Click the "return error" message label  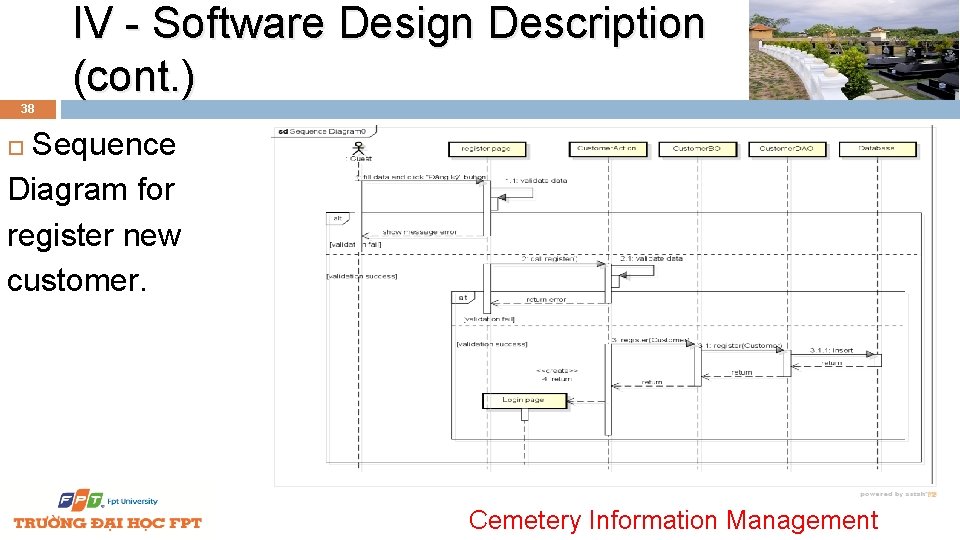coord(546,299)
